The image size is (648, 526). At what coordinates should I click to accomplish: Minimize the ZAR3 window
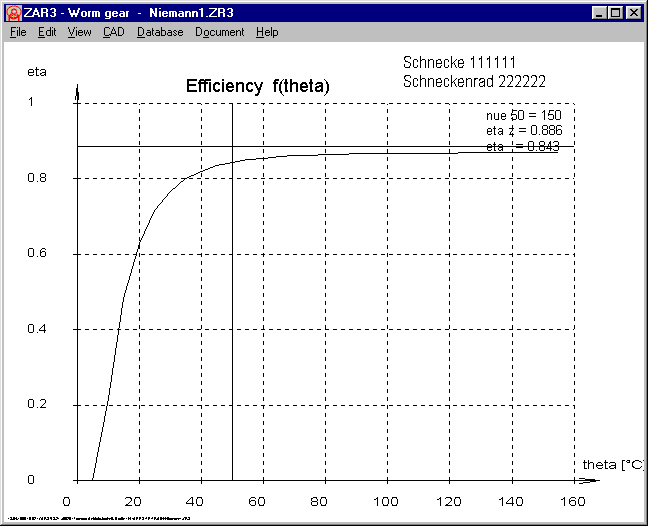(x=597, y=12)
